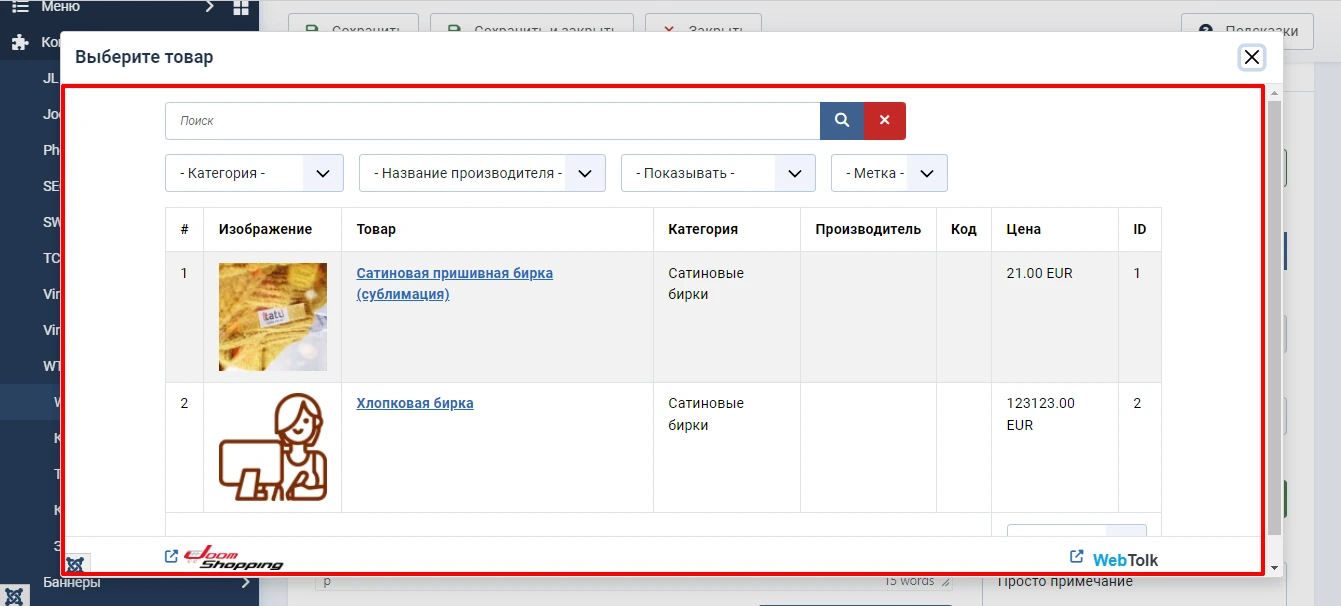Collapse sidebar using the Меню chevron
The height and width of the screenshot is (606, 1341).
click(209, 7)
